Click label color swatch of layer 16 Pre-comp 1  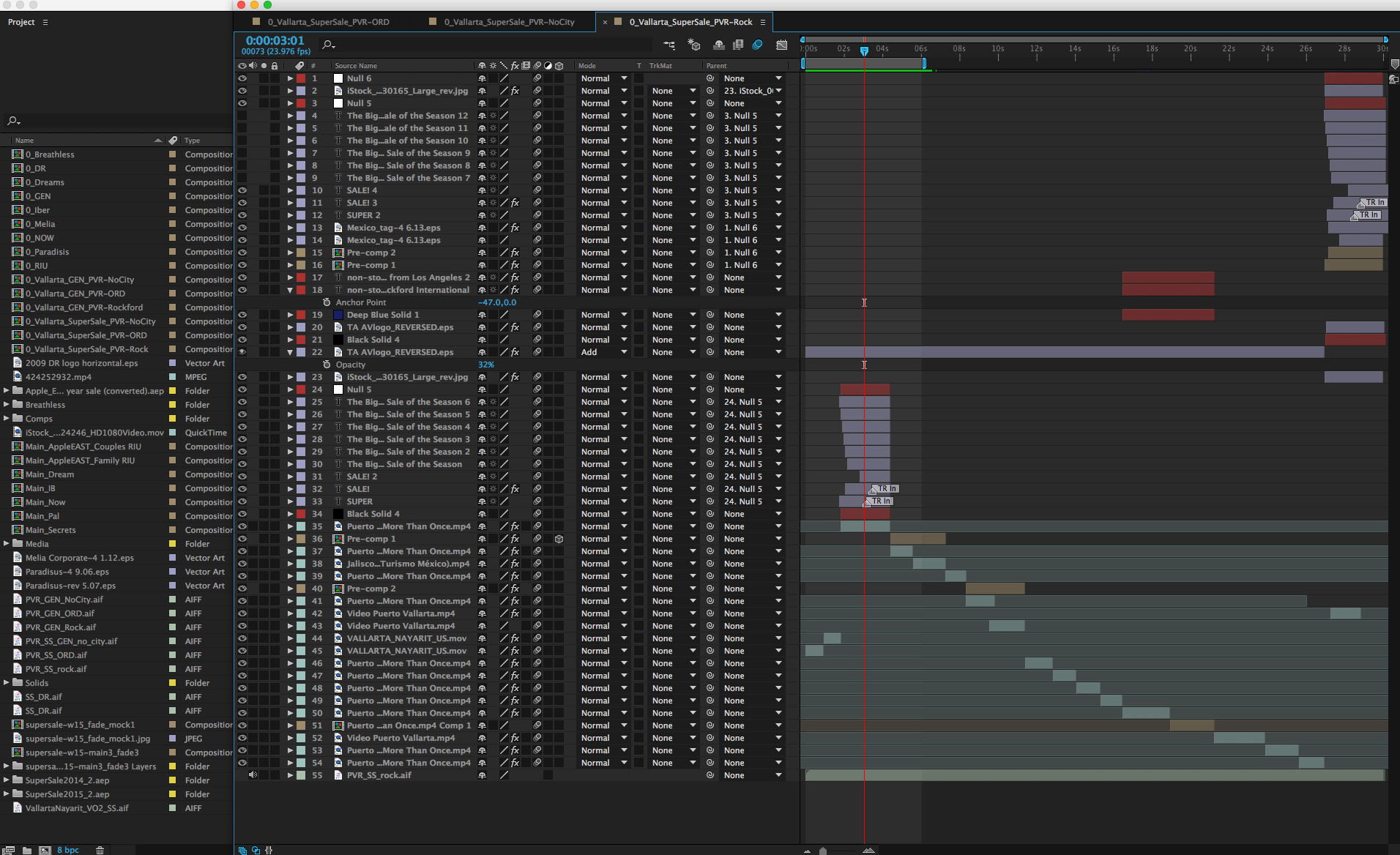(301, 265)
